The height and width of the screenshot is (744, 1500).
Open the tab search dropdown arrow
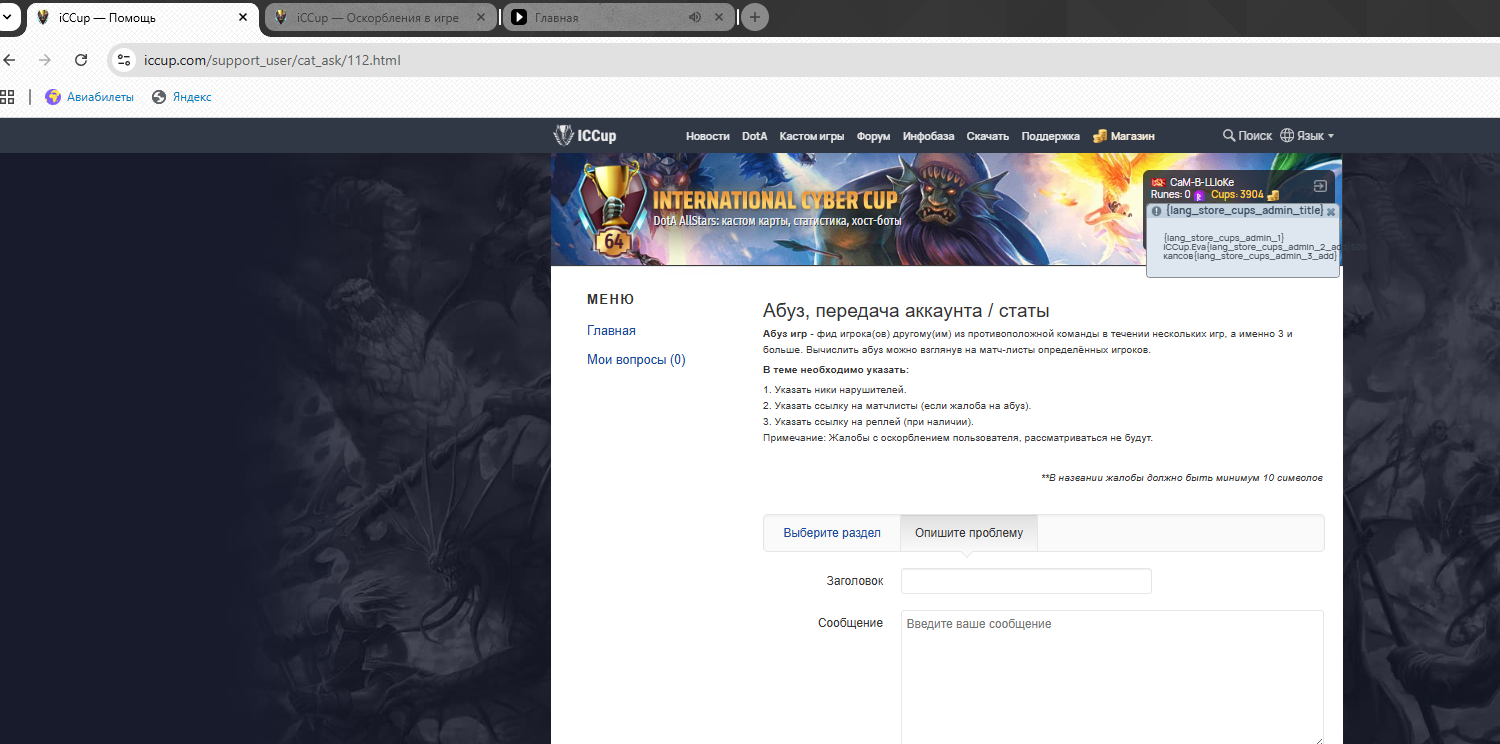tap(8, 17)
